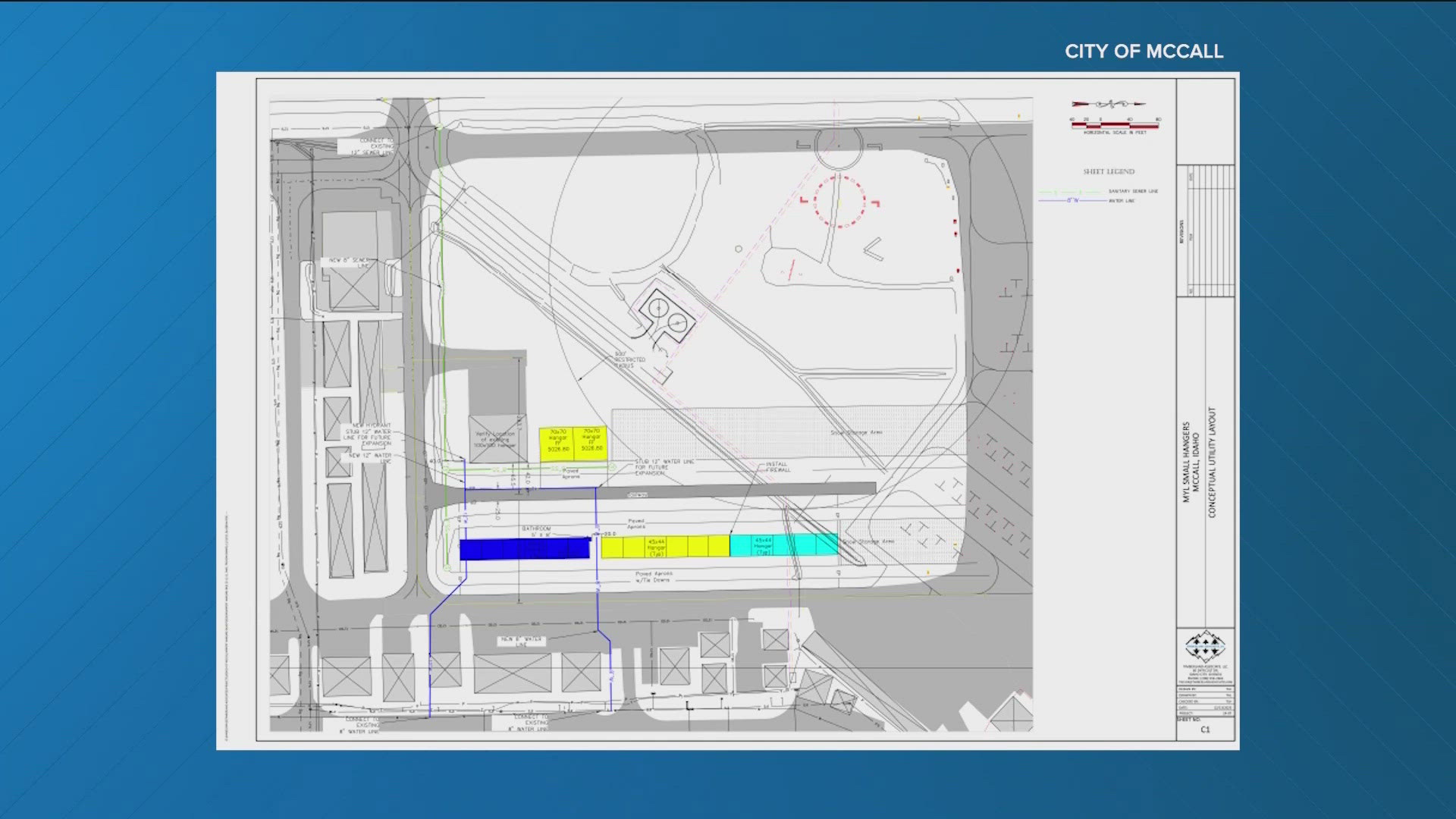This screenshot has width=1456, height=819.
Task: Click the lower 'Snow Storage Area' label near cyan hangars
Action: click(x=868, y=541)
